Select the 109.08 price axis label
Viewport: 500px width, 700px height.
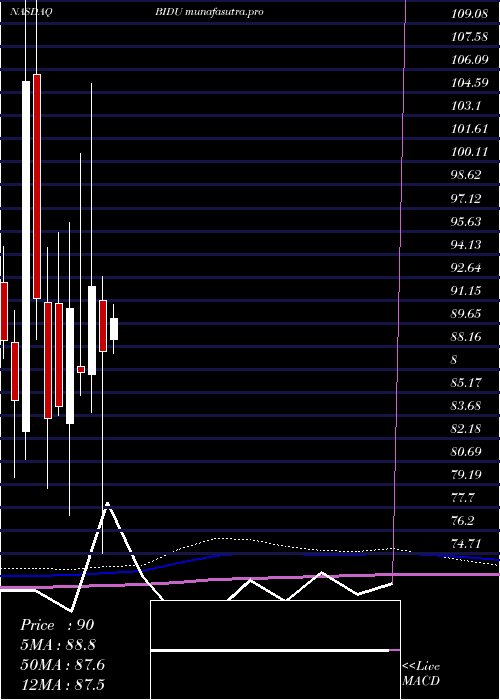(x=469, y=14)
